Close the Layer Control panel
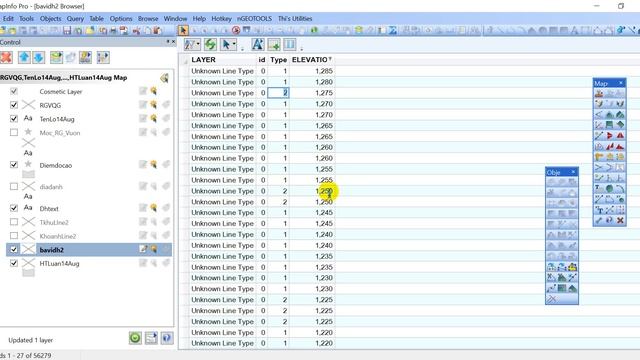The image size is (640, 360). pos(173,42)
